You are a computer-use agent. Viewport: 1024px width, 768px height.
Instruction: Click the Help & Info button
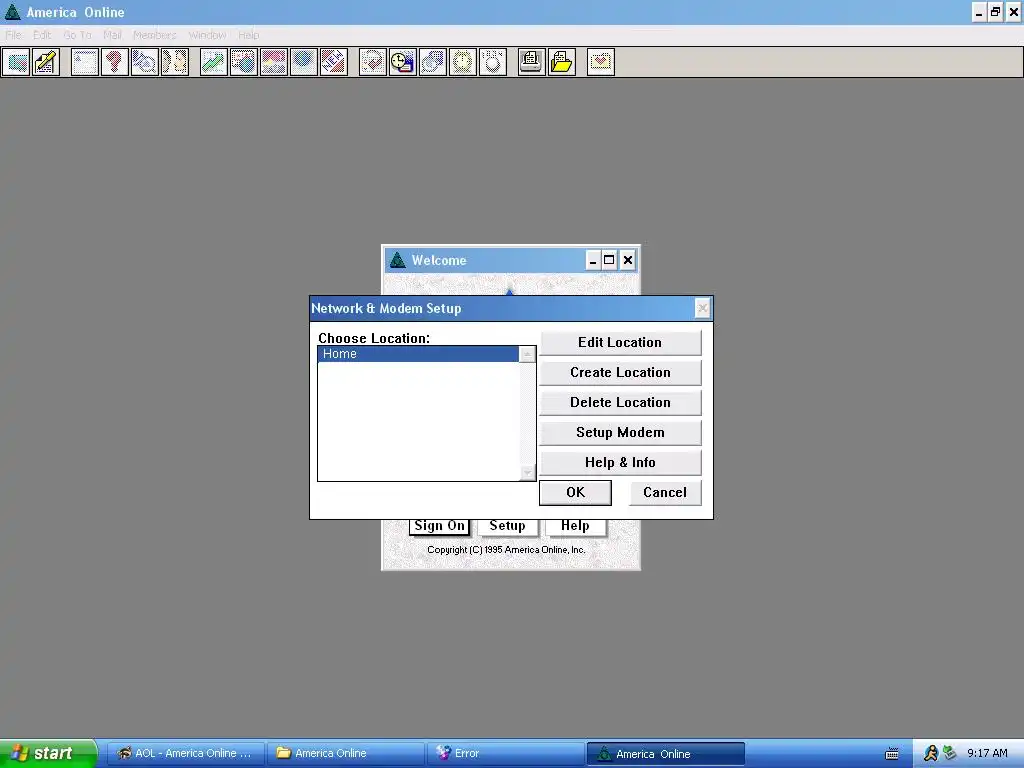[620, 462]
